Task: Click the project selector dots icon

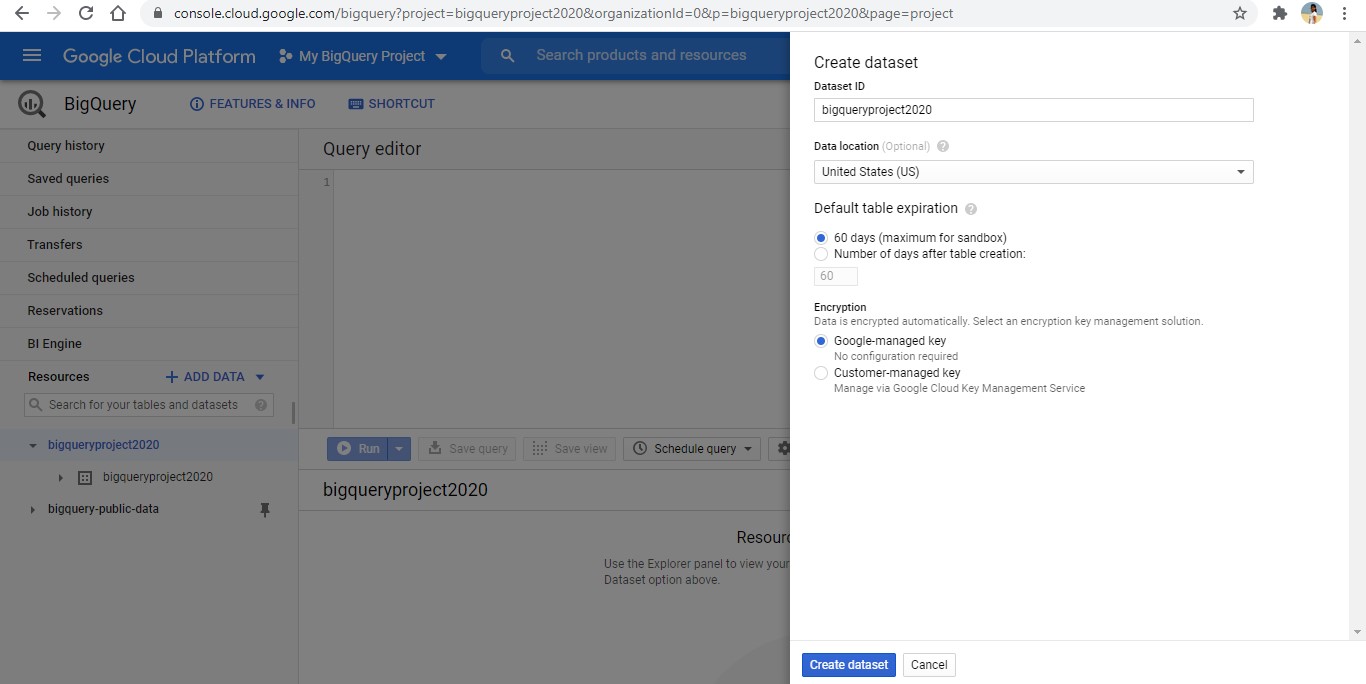Action: (x=286, y=56)
